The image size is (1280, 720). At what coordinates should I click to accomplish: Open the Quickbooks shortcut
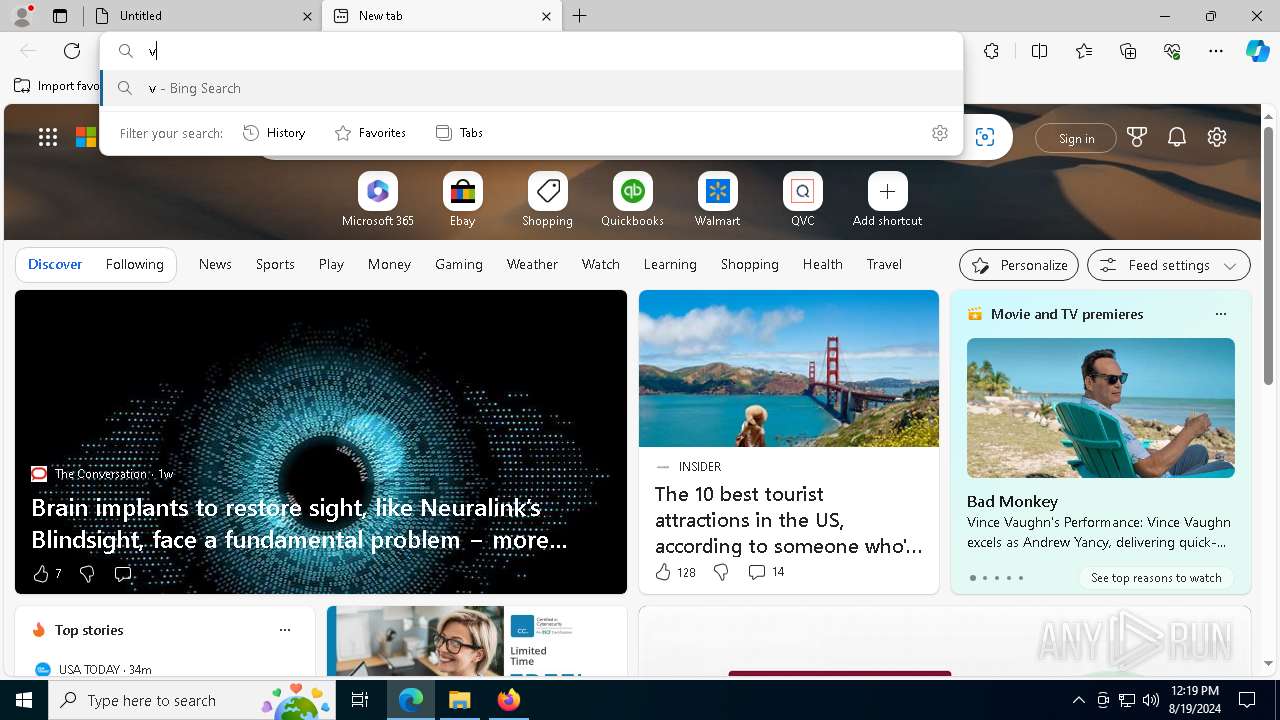pyautogui.click(x=633, y=200)
